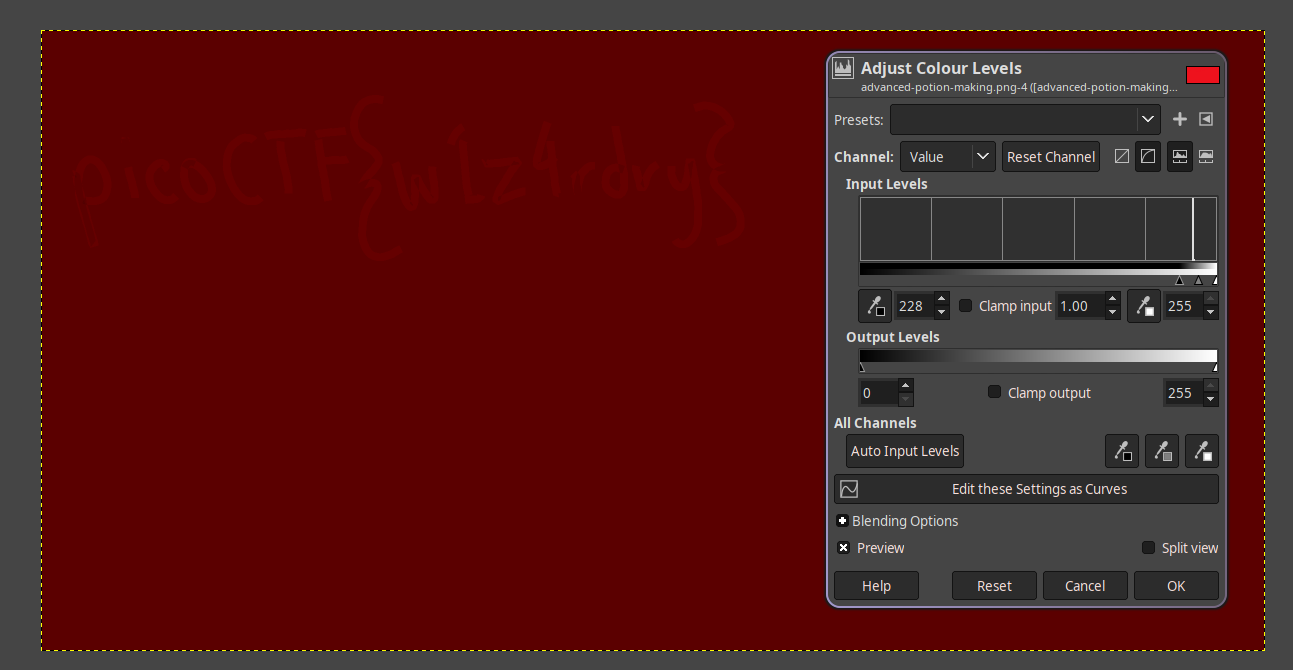Pick black point for input levels
This screenshot has height=670, width=1293.
(875, 306)
